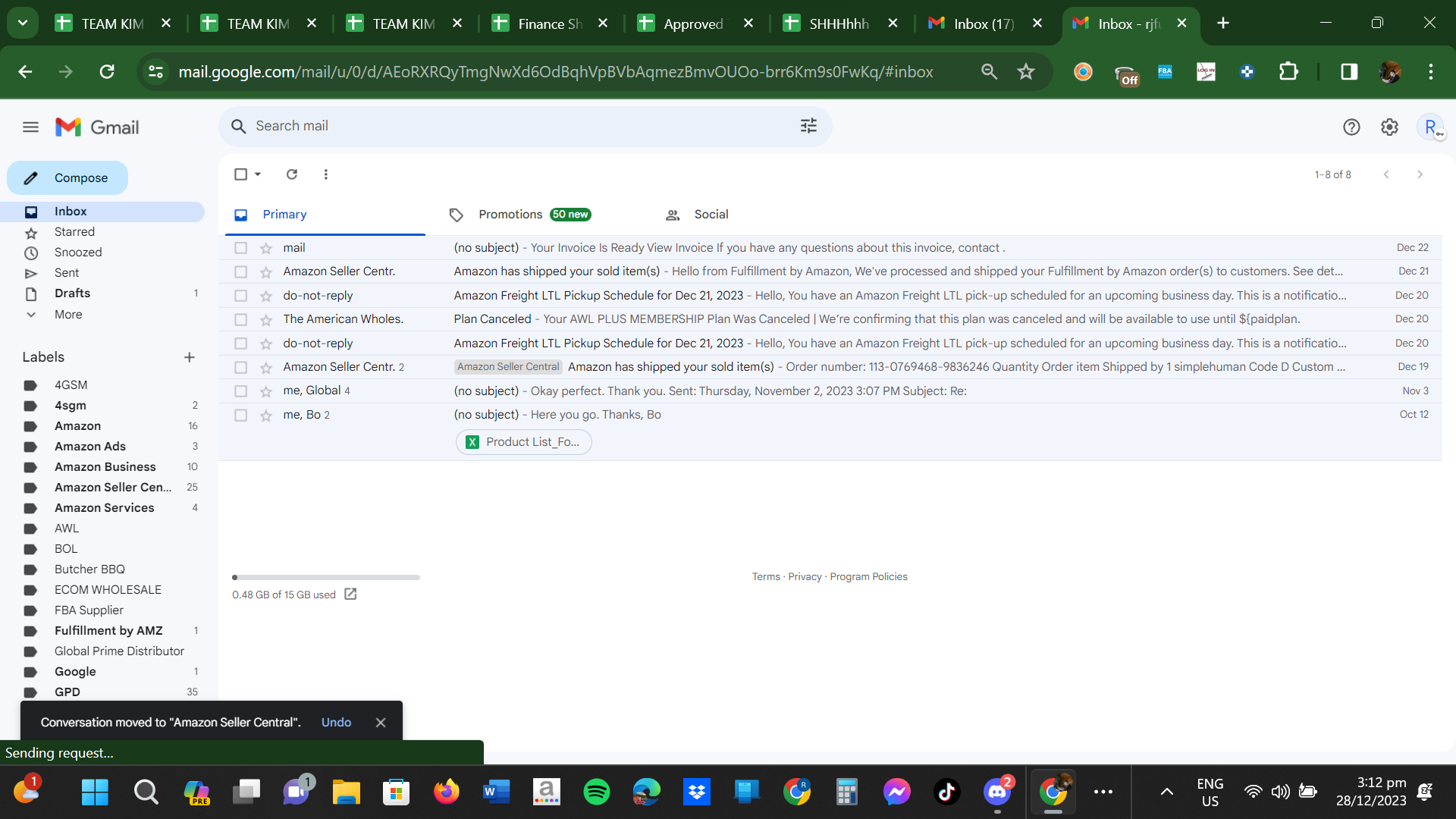Show search options filter icon

coord(808,126)
